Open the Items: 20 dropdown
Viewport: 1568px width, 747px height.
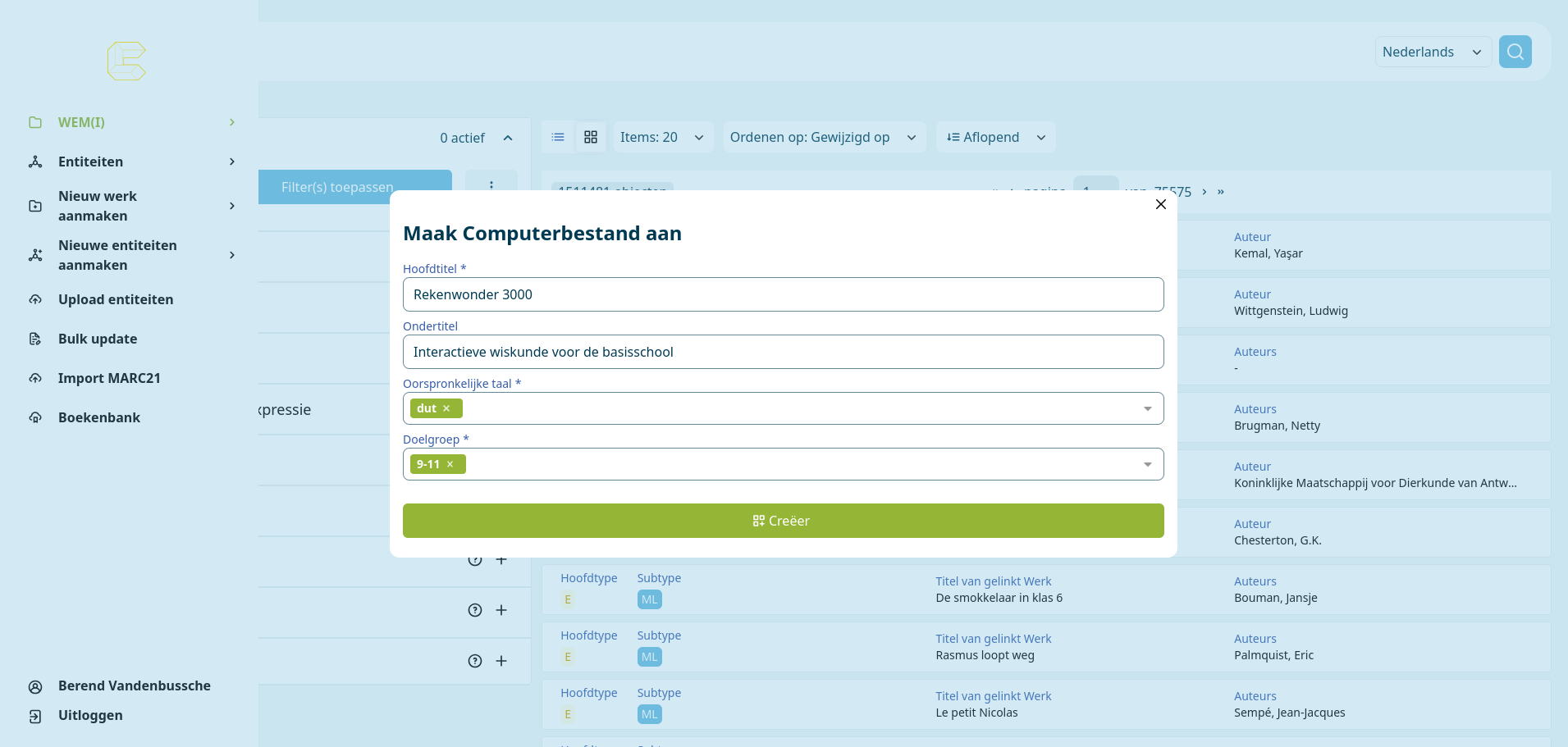click(662, 137)
